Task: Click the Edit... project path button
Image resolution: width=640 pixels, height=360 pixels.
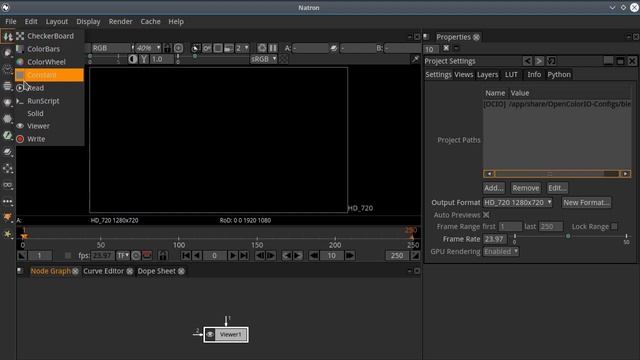Action: coord(557,188)
